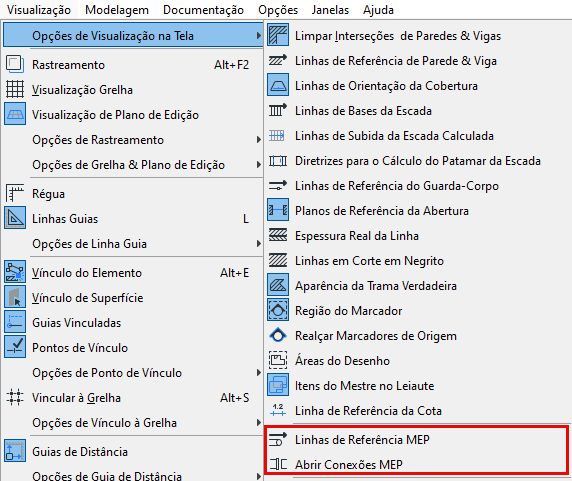Click Planos de Referência da Abertura icon
This screenshot has height=481, width=572.
(x=278, y=210)
